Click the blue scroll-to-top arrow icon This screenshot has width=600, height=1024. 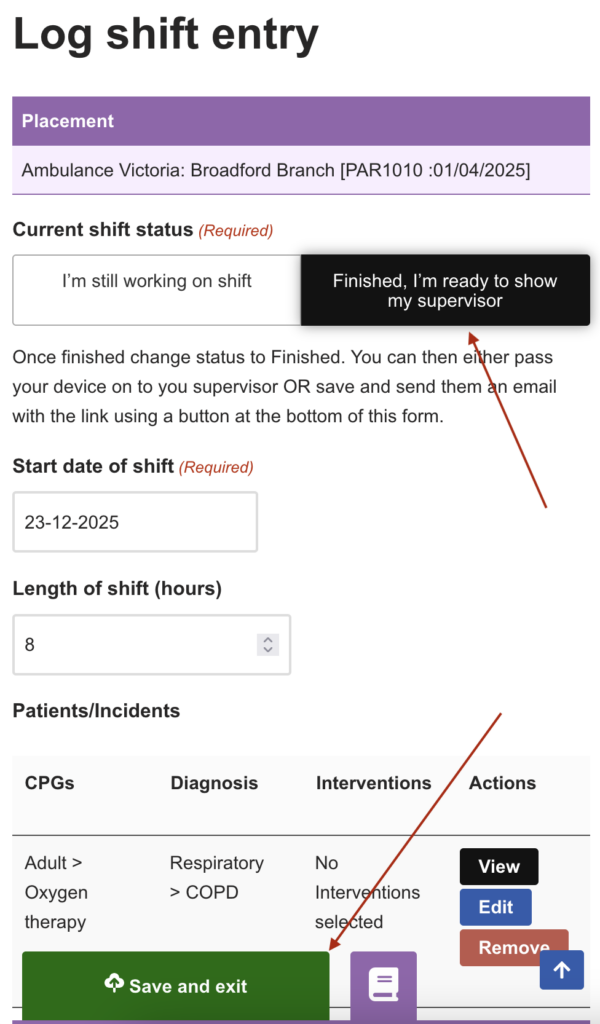[561, 970]
